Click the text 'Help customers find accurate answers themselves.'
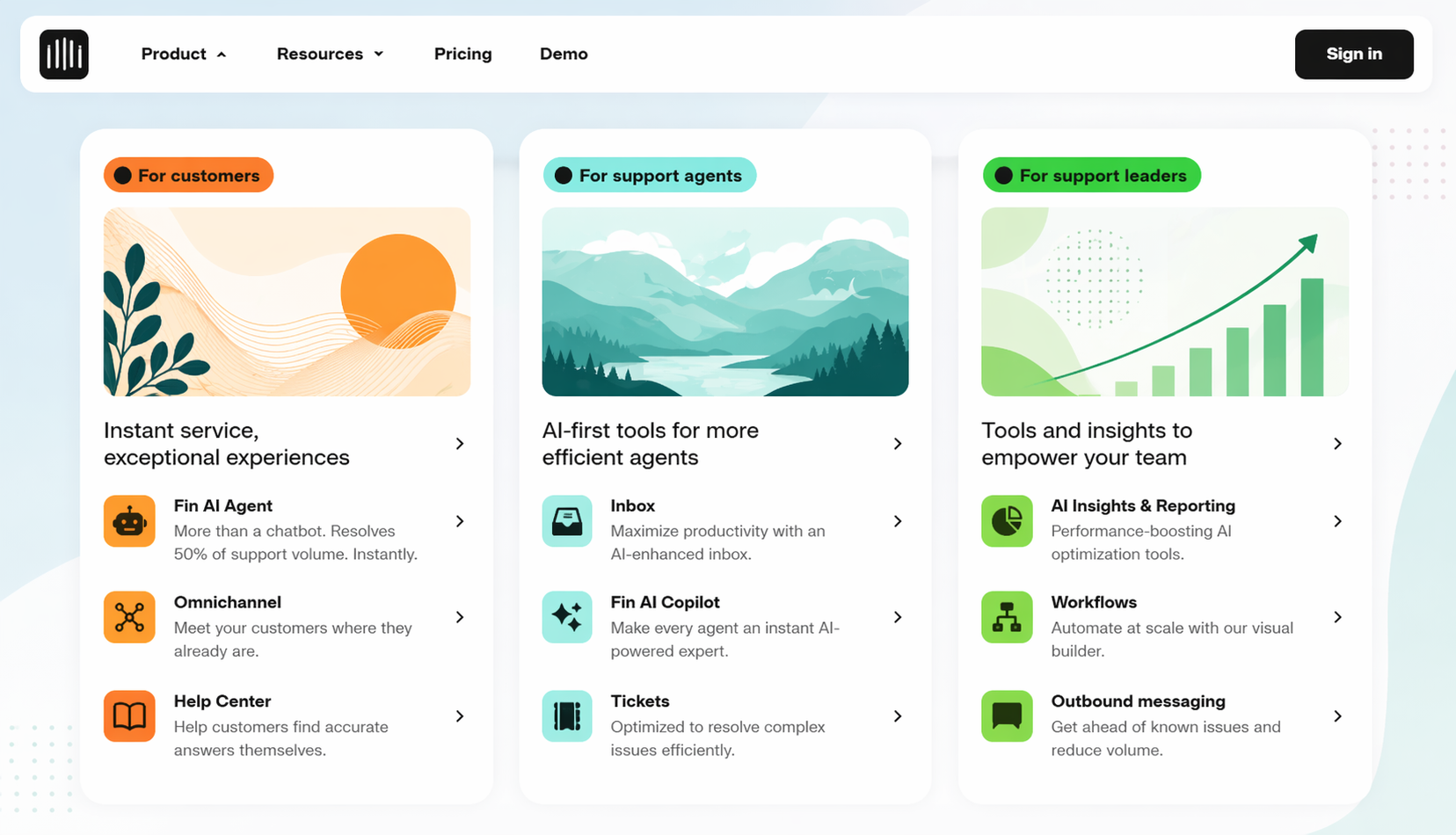 [281, 738]
